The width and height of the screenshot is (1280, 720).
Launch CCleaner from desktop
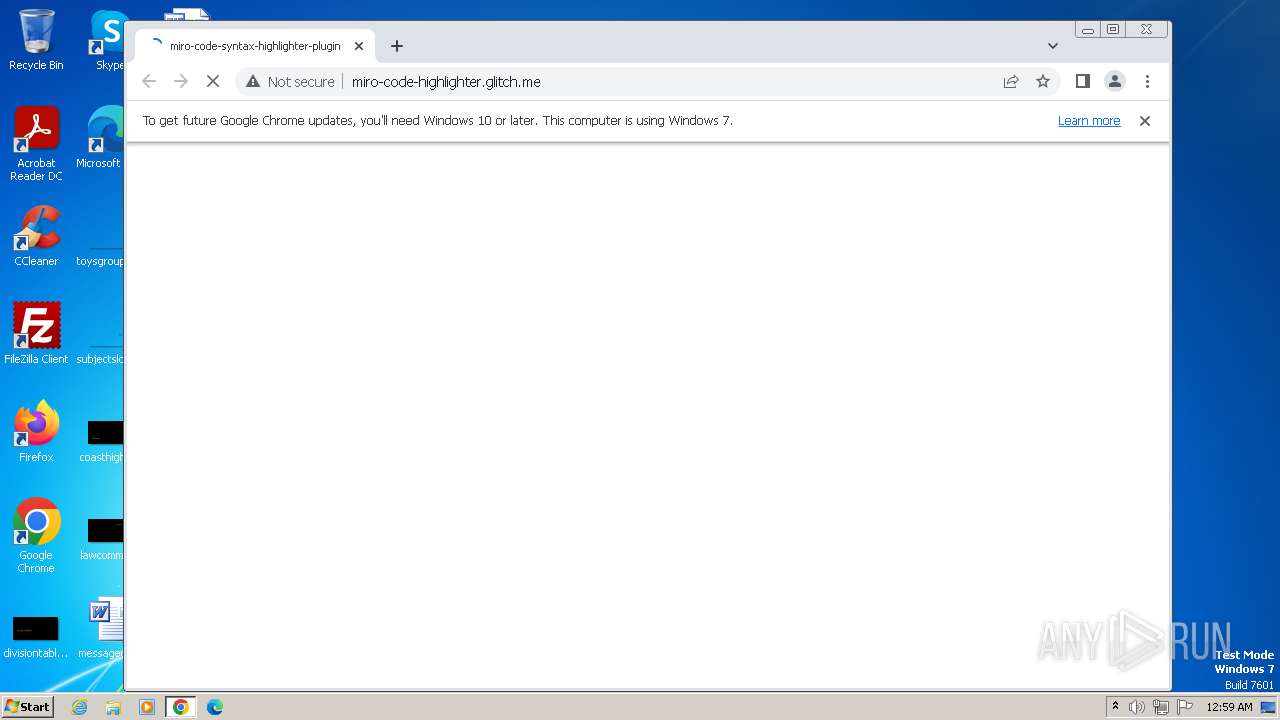36,236
